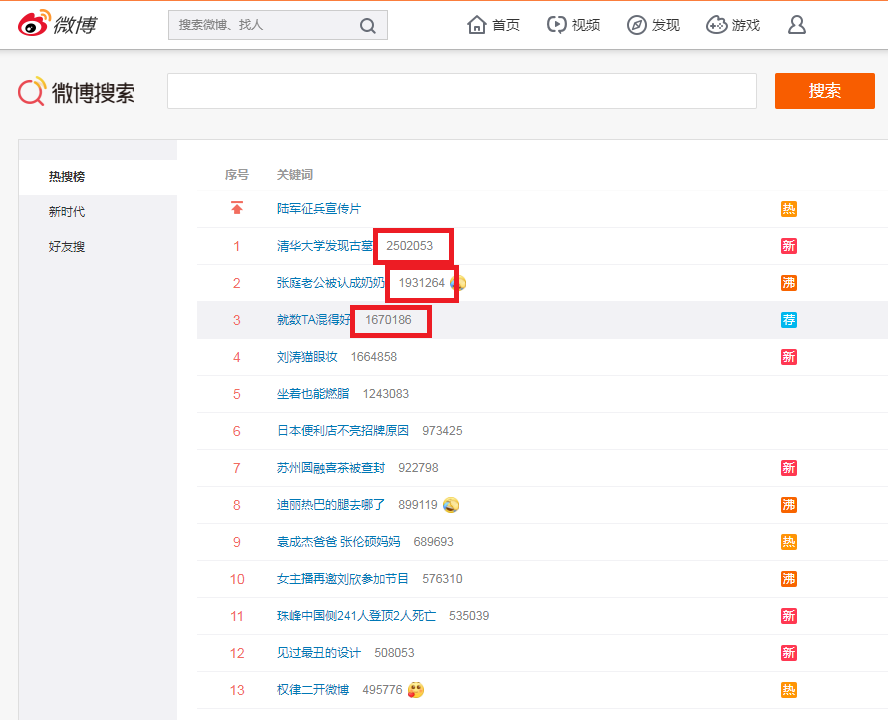
Task: Click rank number 13
Action: pyautogui.click(x=237, y=690)
